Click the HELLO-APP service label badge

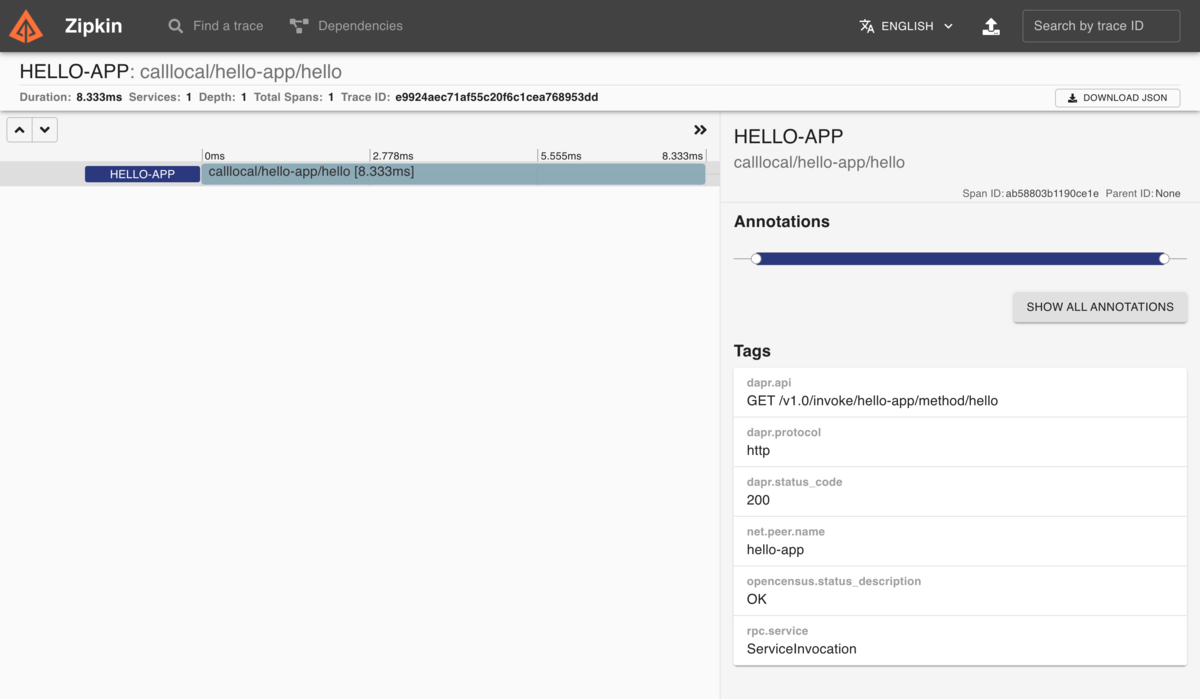(x=142, y=174)
